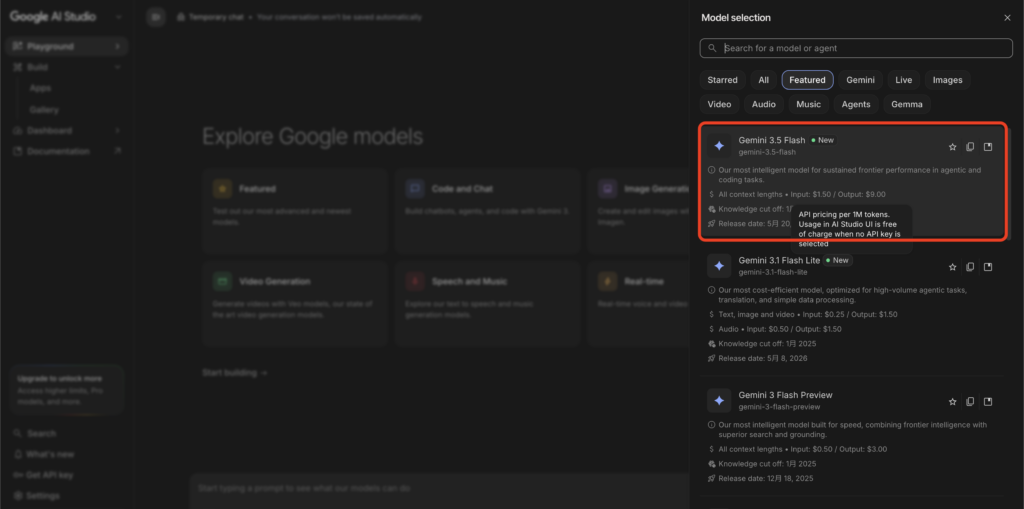Open the Code and Chat card
This screenshot has width=1024, height=509.
(487, 211)
